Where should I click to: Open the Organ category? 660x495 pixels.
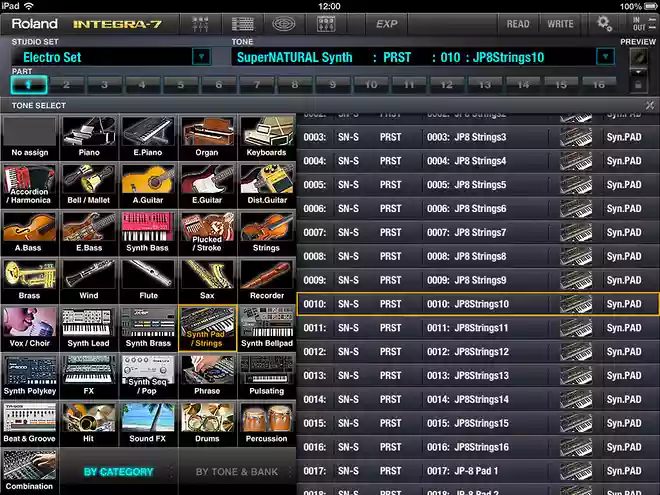tap(207, 137)
